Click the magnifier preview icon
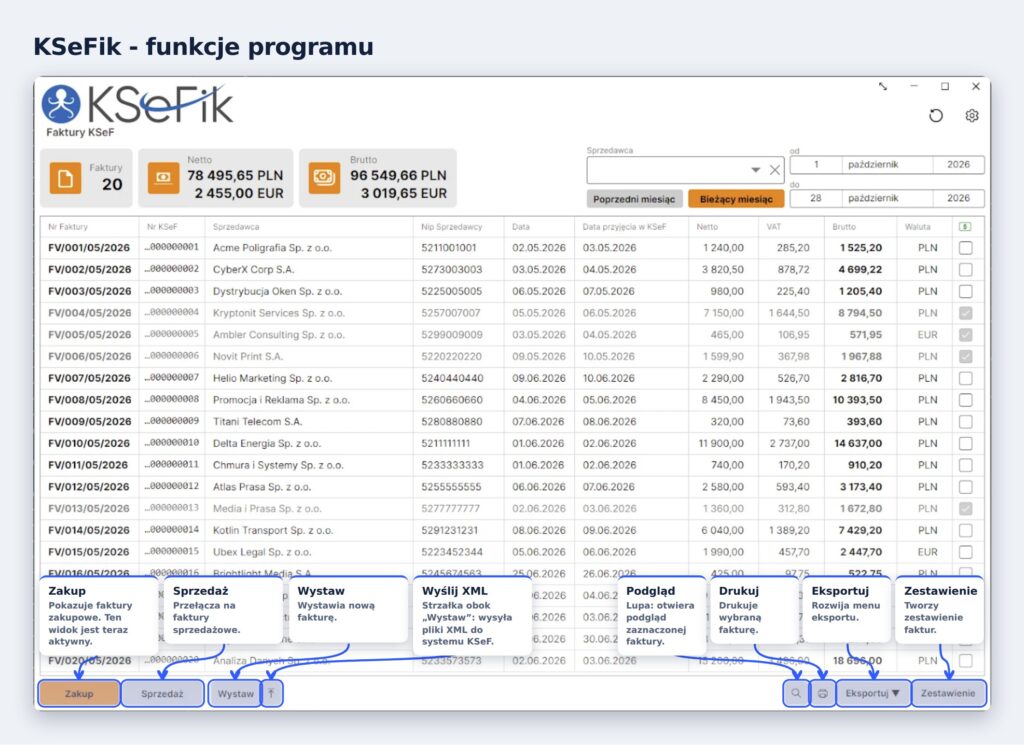This screenshot has width=1024, height=745. click(796, 693)
